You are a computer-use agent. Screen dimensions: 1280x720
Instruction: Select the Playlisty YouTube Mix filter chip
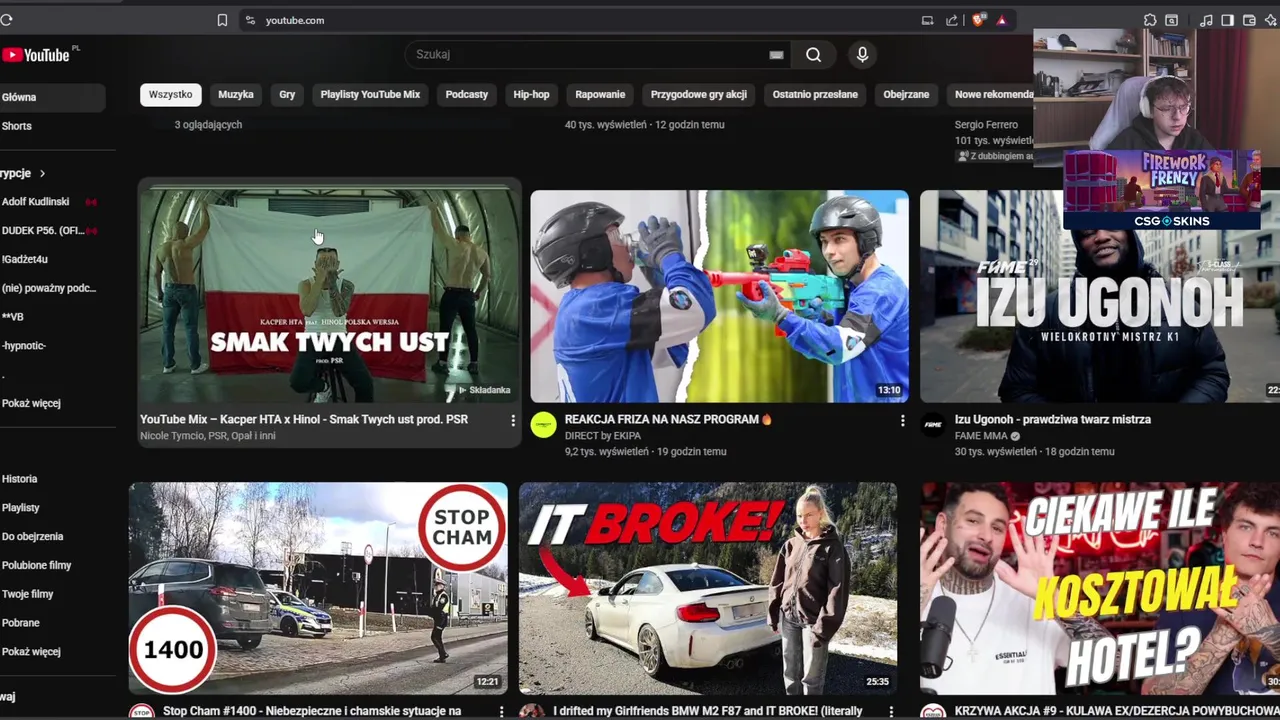click(370, 94)
